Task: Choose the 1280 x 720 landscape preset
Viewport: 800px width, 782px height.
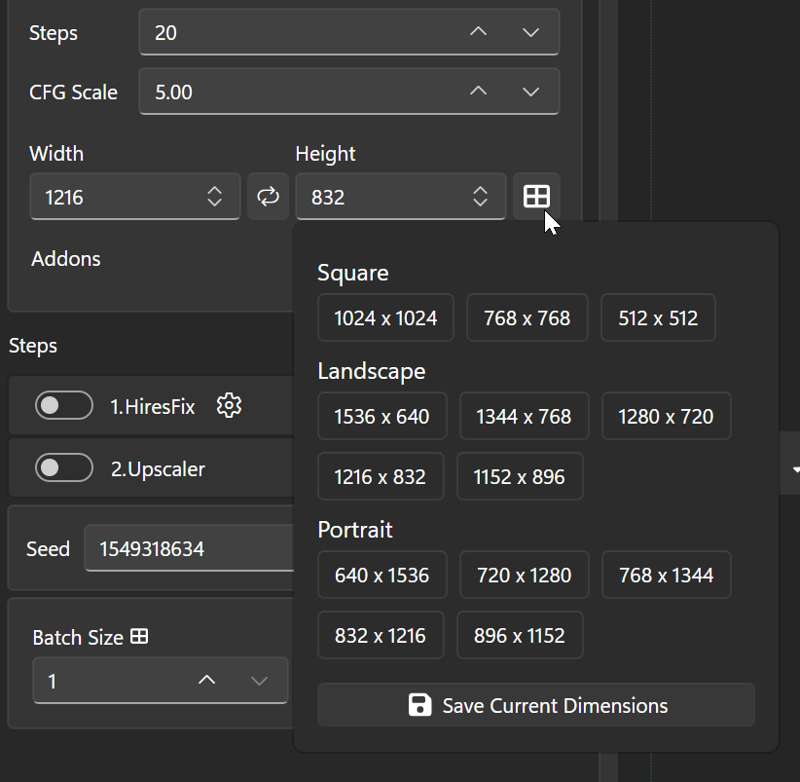Action: 665,416
